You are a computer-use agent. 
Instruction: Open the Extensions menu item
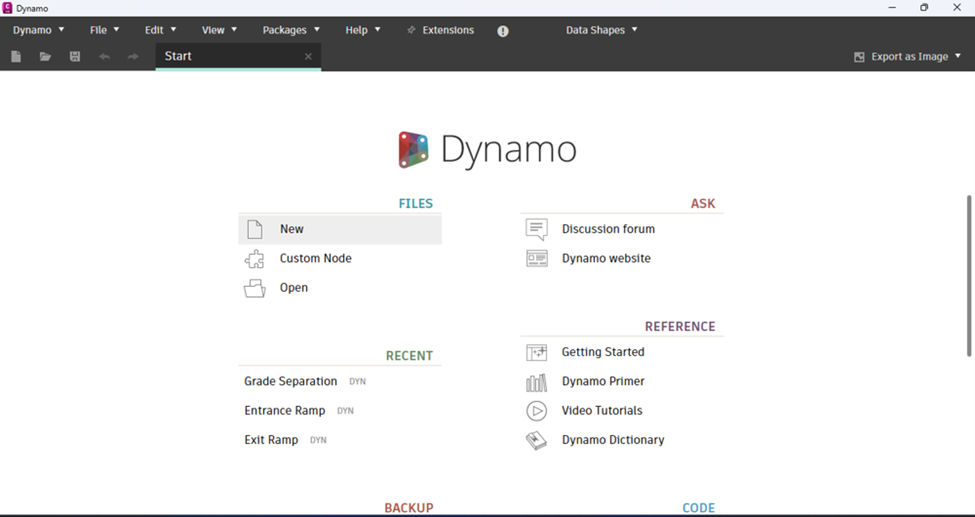pyautogui.click(x=448, y=30)
